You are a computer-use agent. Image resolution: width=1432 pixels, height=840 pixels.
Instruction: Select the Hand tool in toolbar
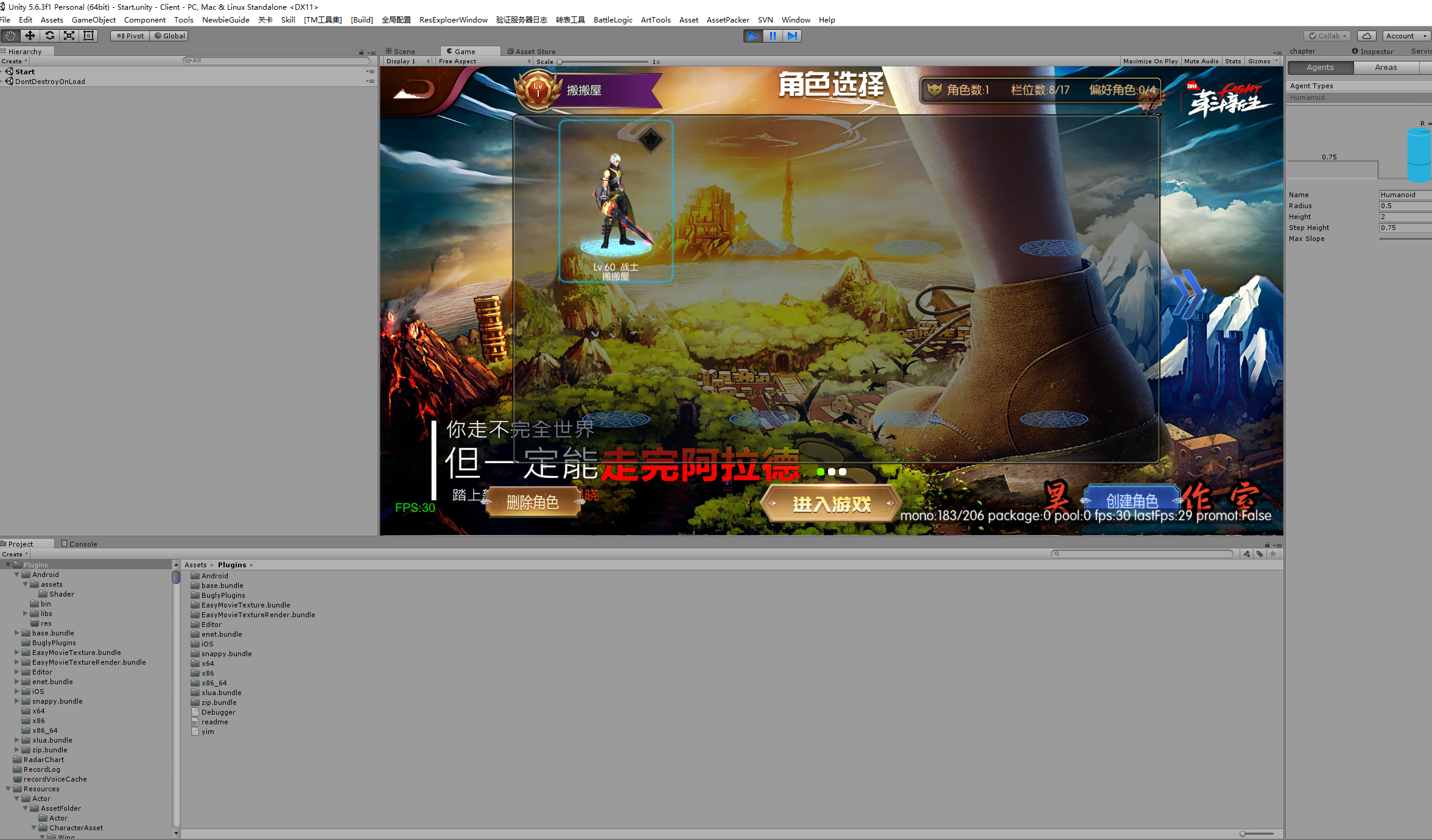point(10,36)
